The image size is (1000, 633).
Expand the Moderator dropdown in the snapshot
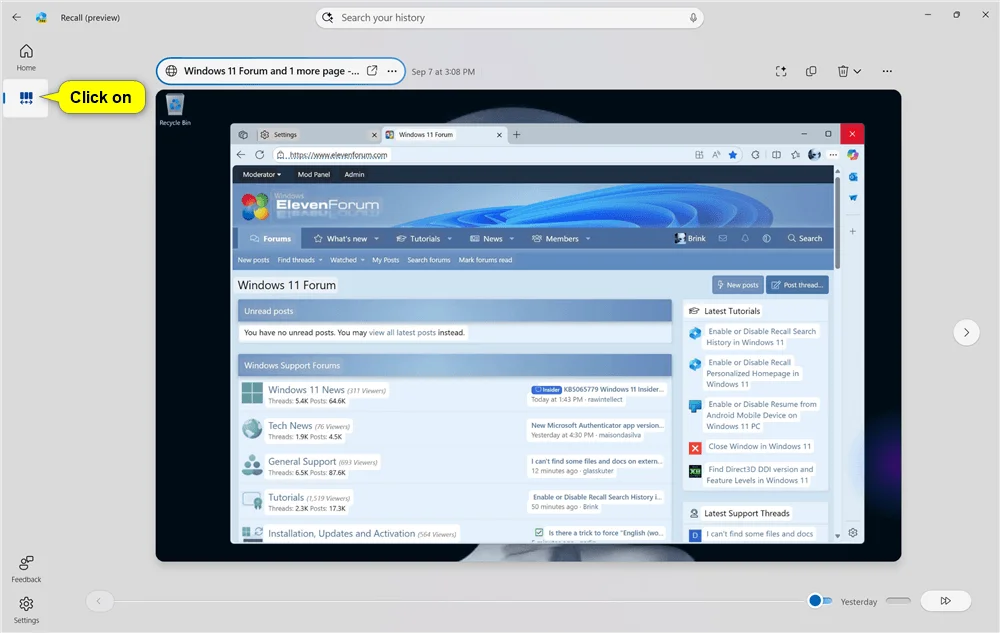point(261,175)
